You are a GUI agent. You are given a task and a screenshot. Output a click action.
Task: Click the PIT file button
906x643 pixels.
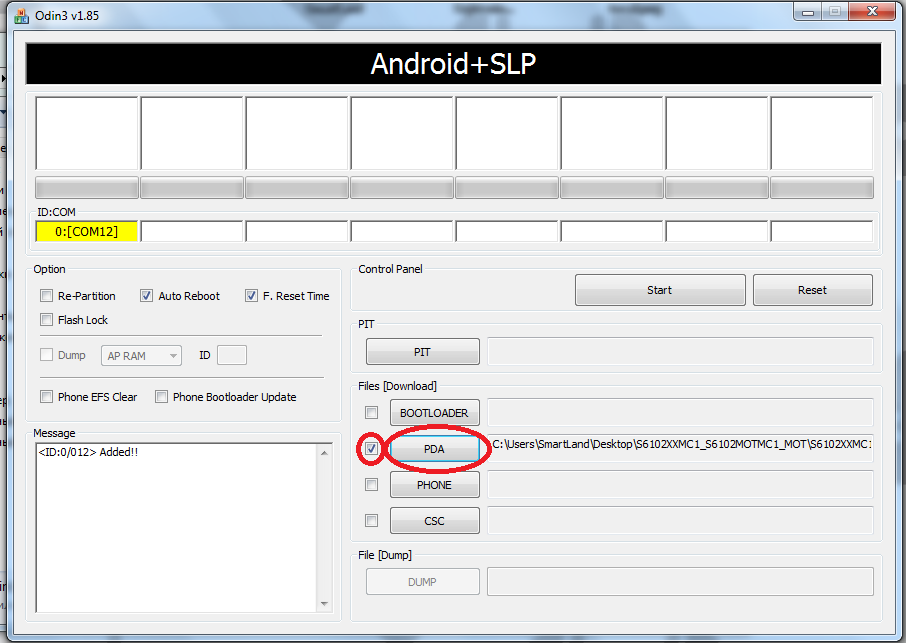(422, 352)
